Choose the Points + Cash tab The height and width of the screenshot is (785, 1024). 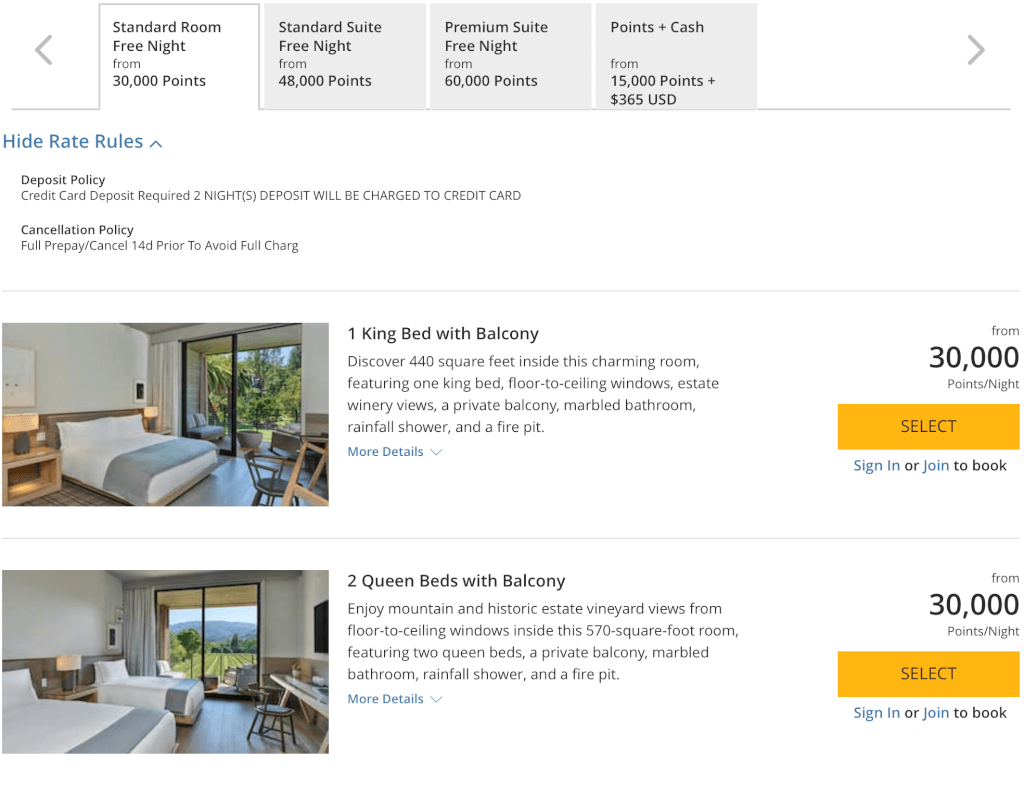click(677, 56)
